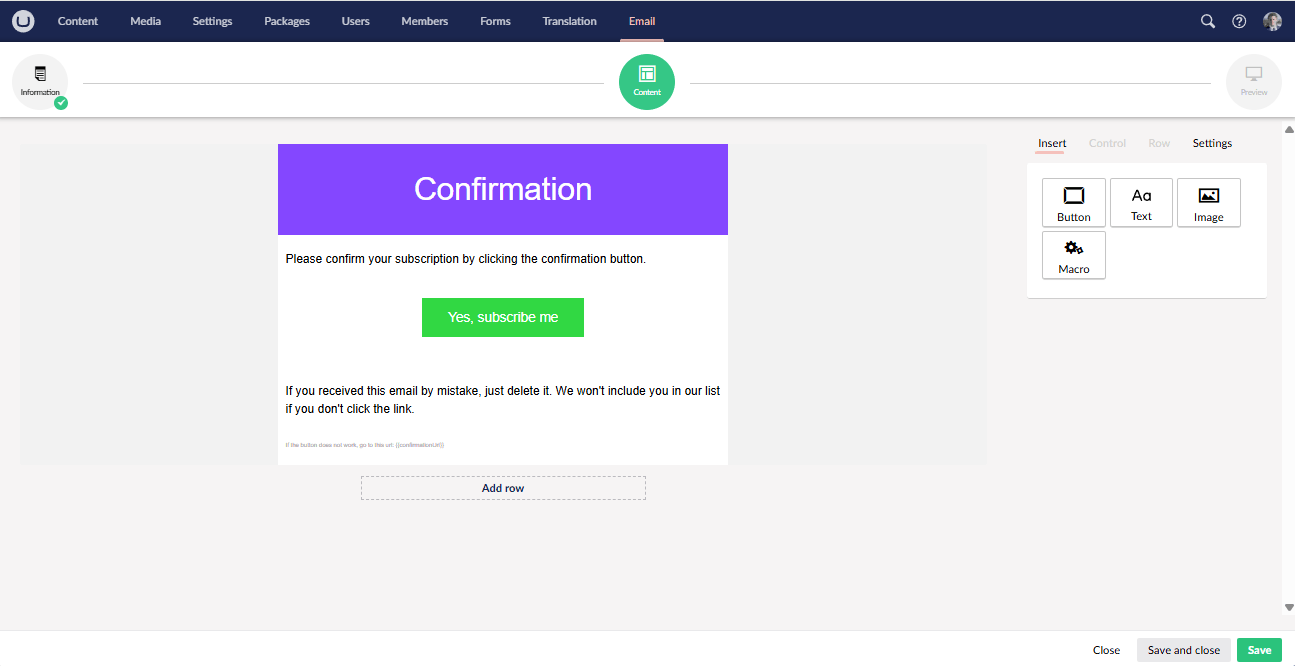Insert a Macro element
1295x666 pixels.
click(x=1073, y=255)
